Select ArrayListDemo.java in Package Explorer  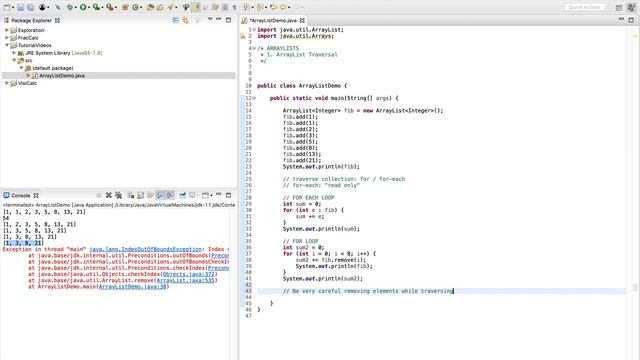point(62,76)
